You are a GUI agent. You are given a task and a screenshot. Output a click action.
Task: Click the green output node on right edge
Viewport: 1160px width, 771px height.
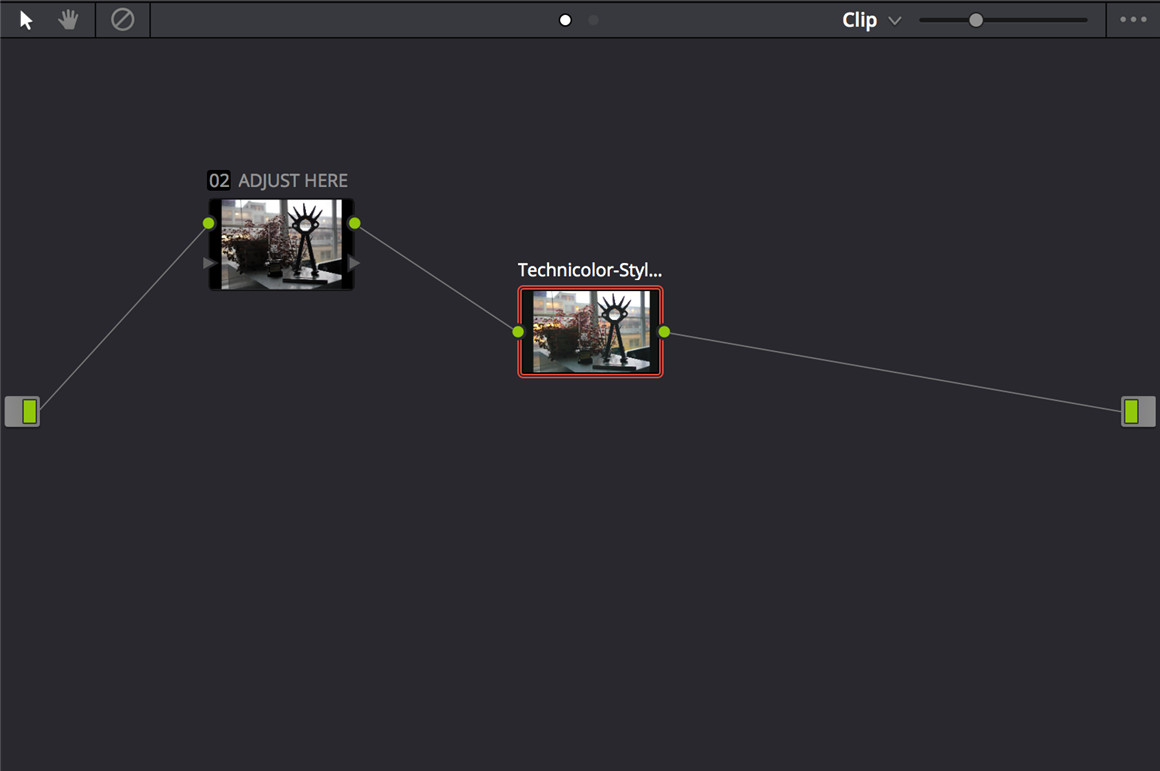(x=1137, y=411)
